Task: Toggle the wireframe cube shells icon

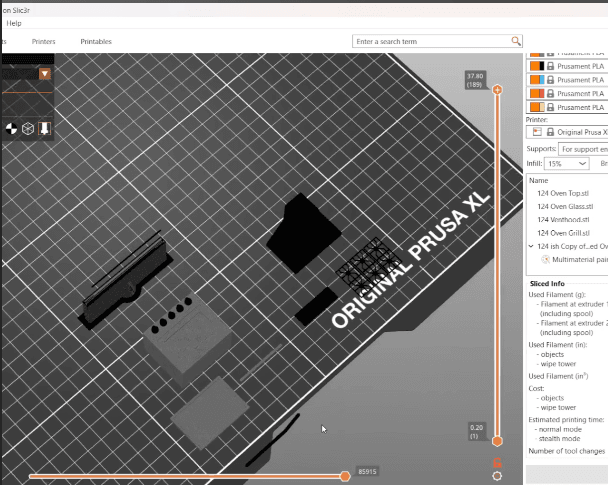Action: pos(28,129)
